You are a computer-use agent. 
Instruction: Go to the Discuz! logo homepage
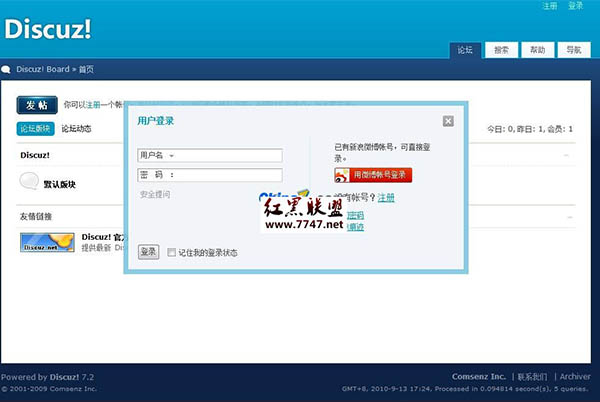48,29
